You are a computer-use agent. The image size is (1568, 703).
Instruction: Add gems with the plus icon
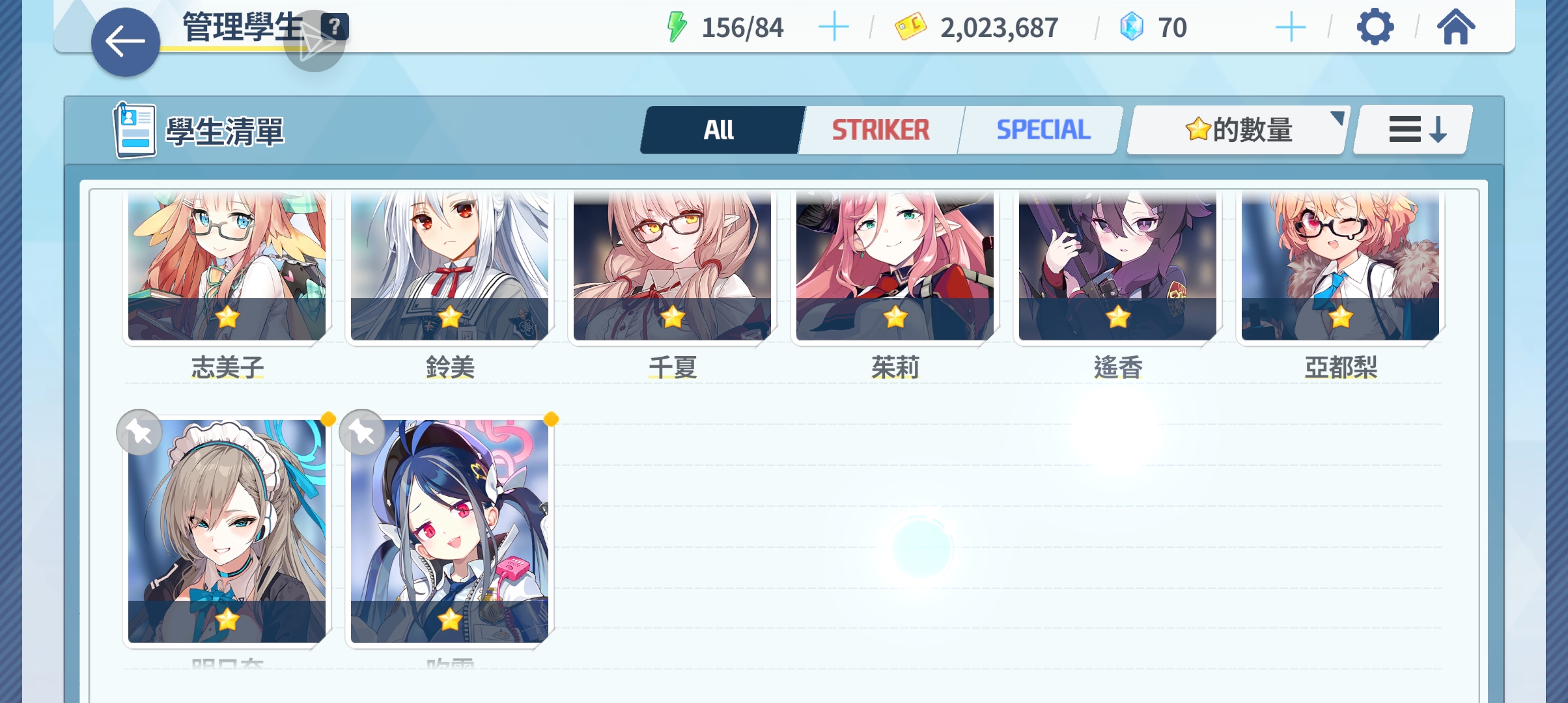pos(1290,27)
